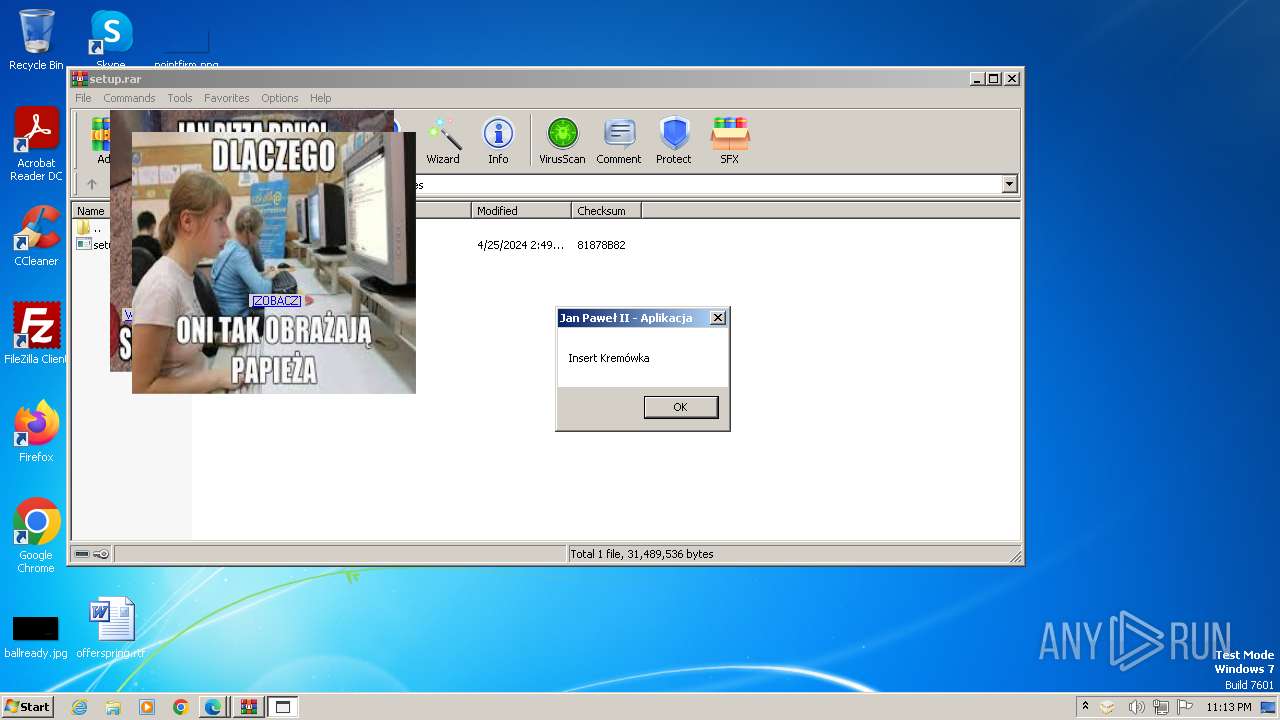Open Acrobat Reader DC shortcut
Viewport: 1280px width, 720px height.
36,144
